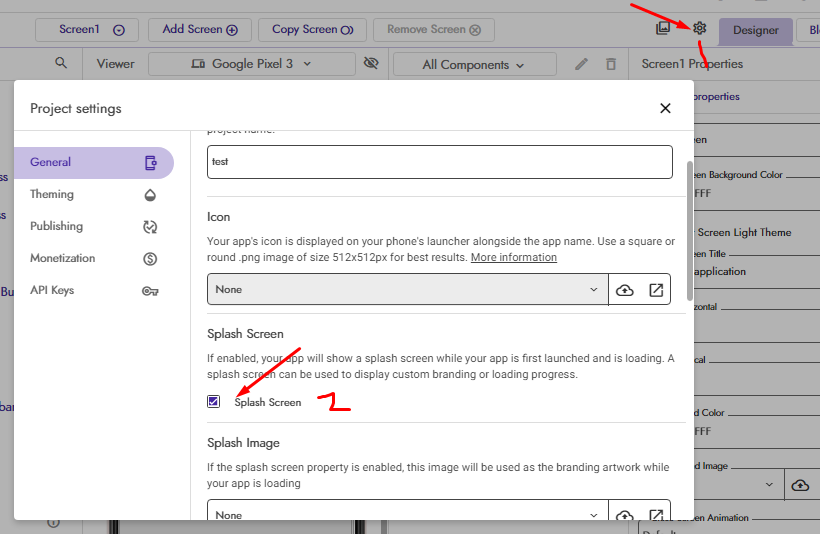Viewport: 820px width, 534px height.
Task: Expand the All Components dropdown
Action: point(473,65)
